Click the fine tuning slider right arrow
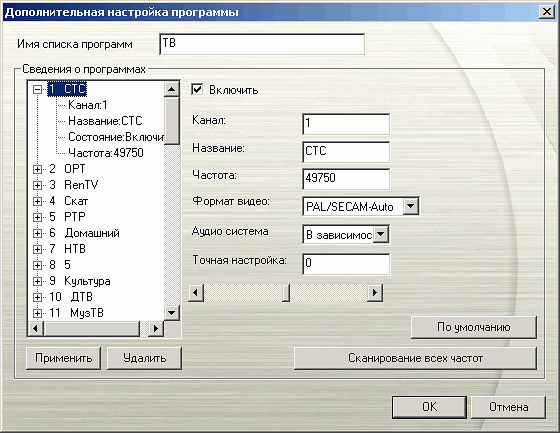Screen dimensions: 560x433 (x=375, y=293)
